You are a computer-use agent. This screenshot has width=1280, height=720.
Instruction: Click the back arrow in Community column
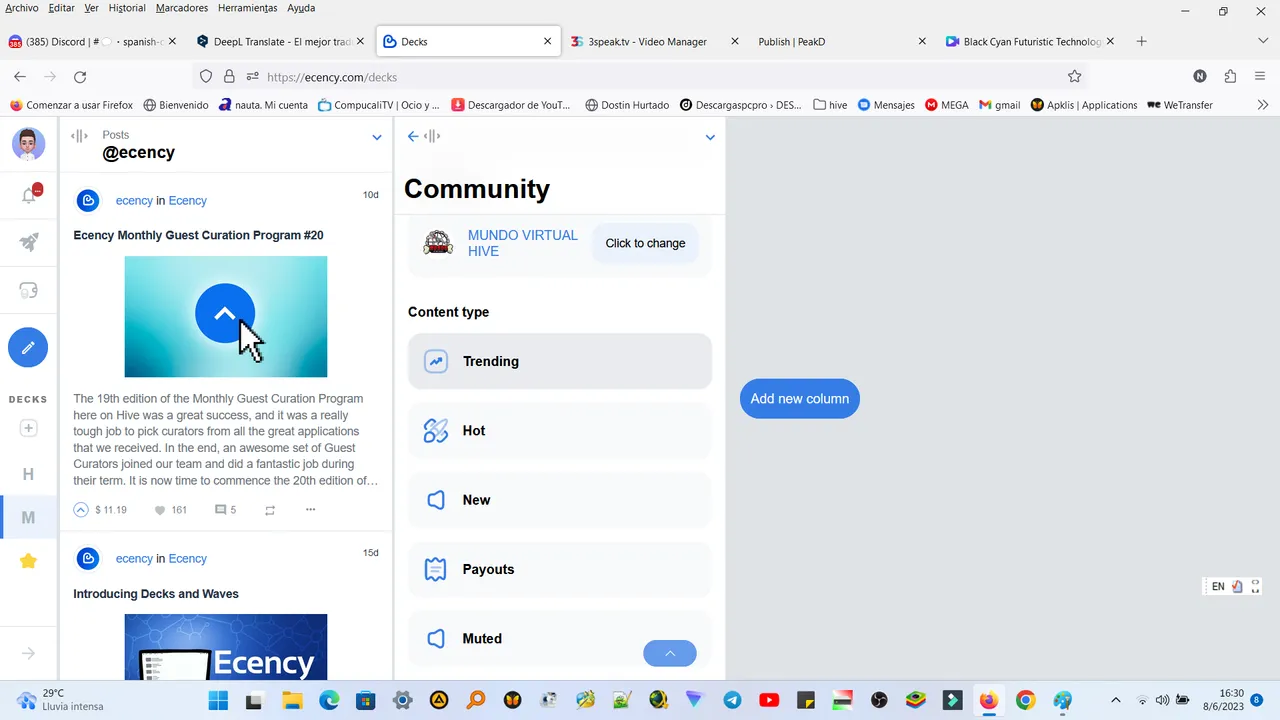pyautogui.click(x=413, y=136)
